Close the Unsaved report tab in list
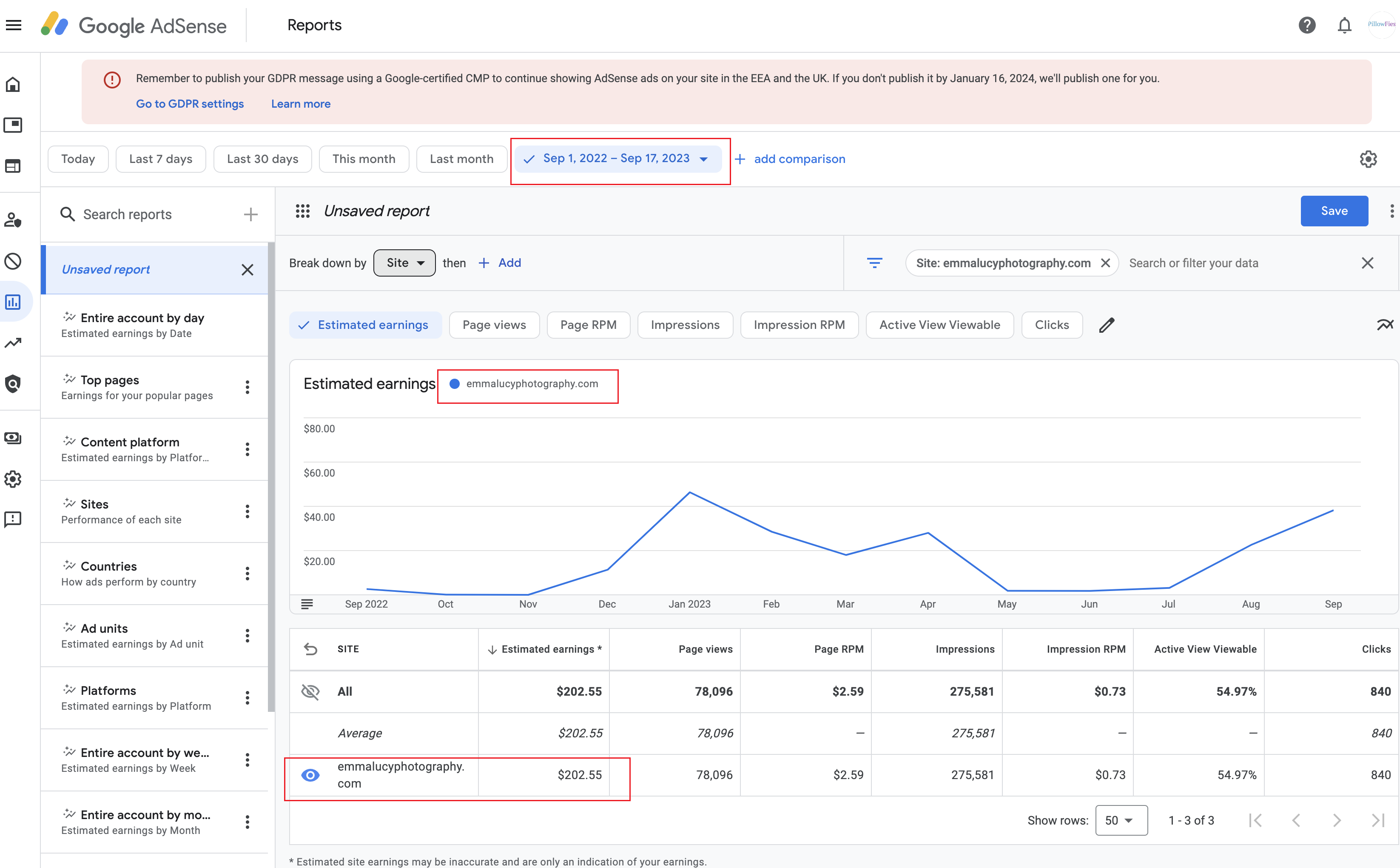 click(x=247, y=270)
